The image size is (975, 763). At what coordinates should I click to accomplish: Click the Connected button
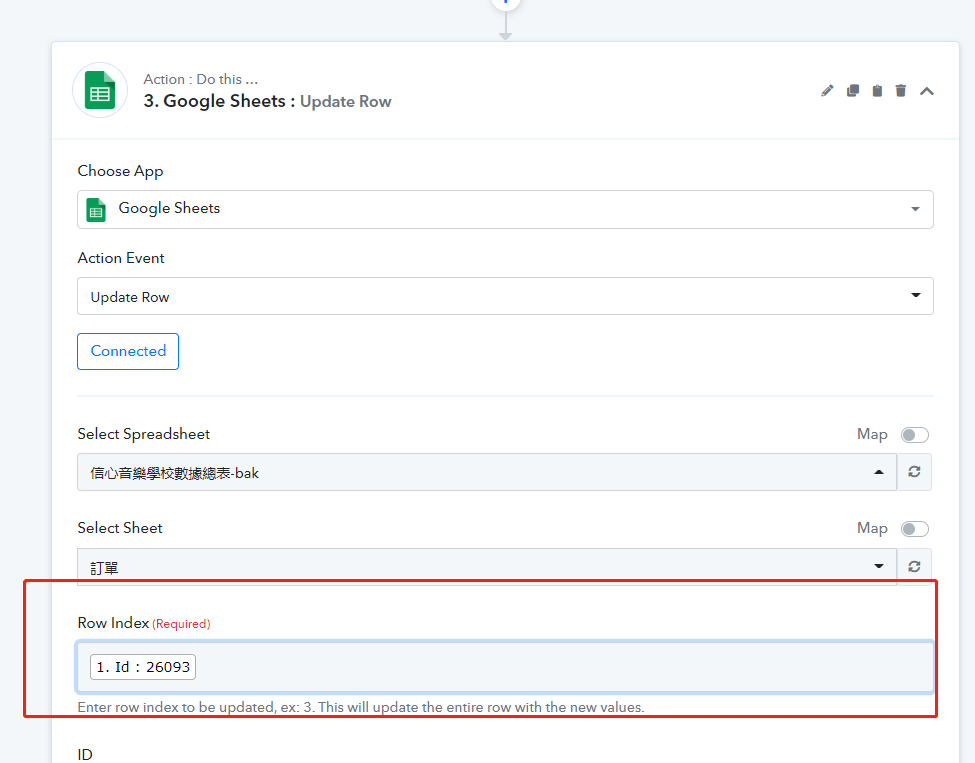(128, 351)
